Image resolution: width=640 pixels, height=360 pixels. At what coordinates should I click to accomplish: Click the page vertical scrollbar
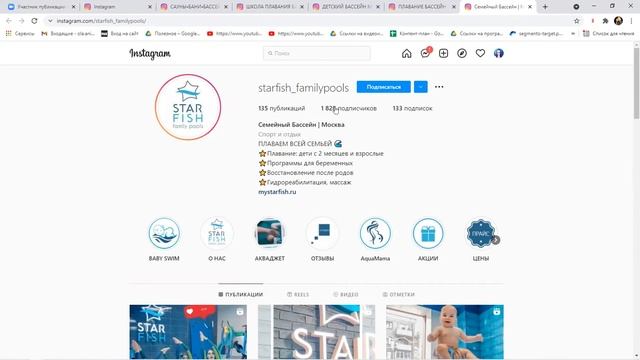[636, 84]
